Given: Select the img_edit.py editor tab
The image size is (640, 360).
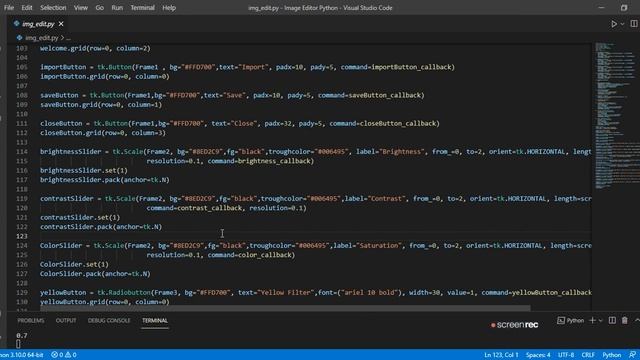Looking at the screenshot, I should coord(38,24).
